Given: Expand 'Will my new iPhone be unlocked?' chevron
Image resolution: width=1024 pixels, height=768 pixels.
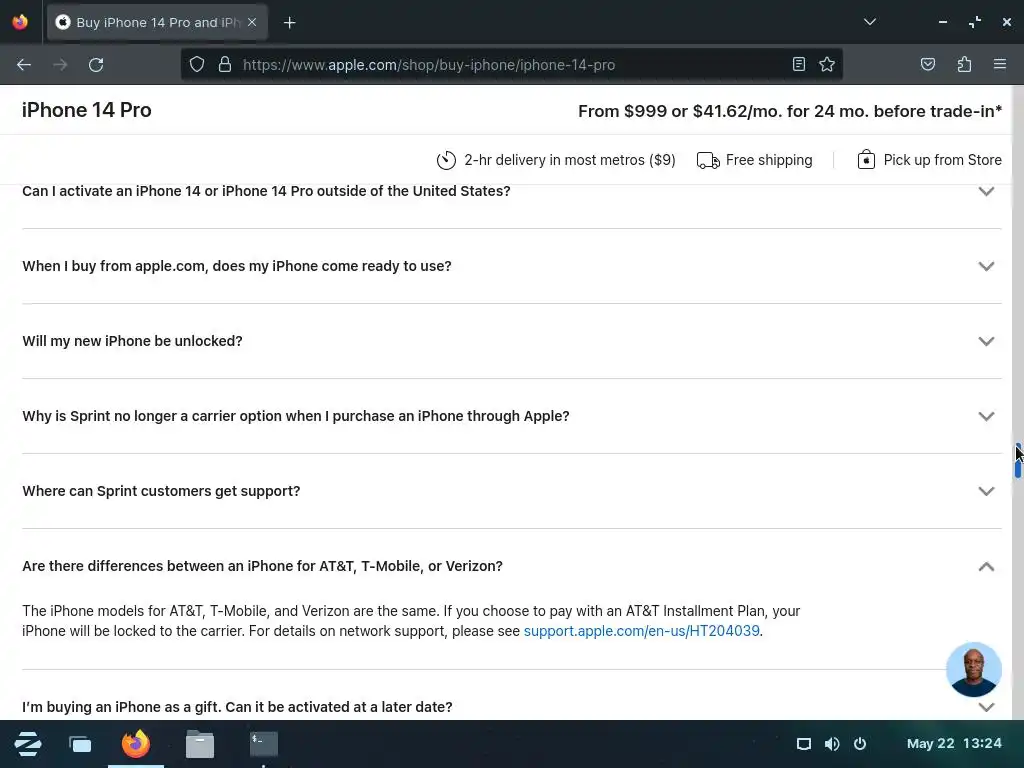Looking at the screenshot, I should click(986, 342).
